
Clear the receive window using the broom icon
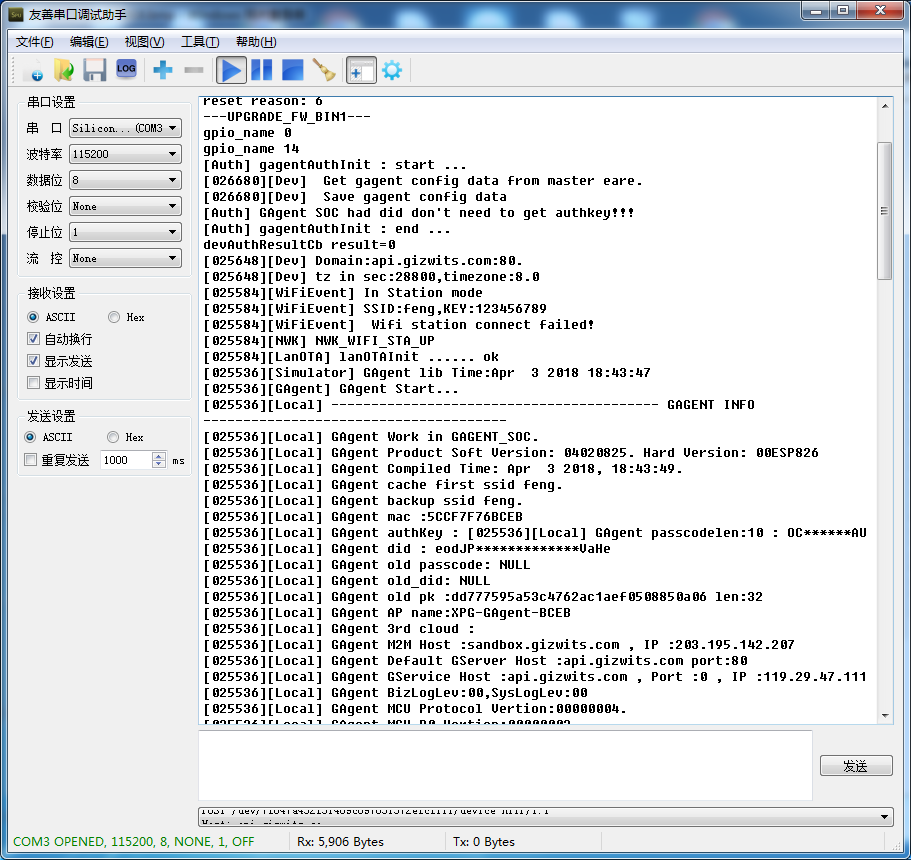coord(322,70)
